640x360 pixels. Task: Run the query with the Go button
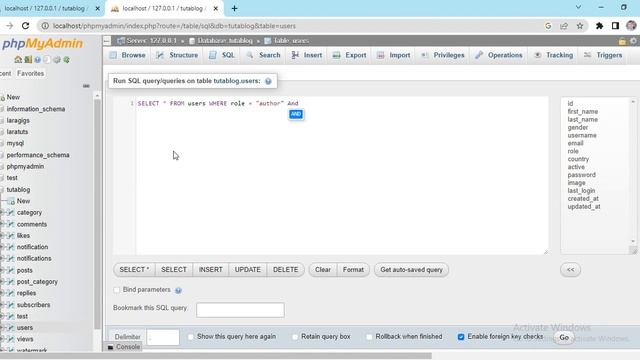(x=564, y=338)
